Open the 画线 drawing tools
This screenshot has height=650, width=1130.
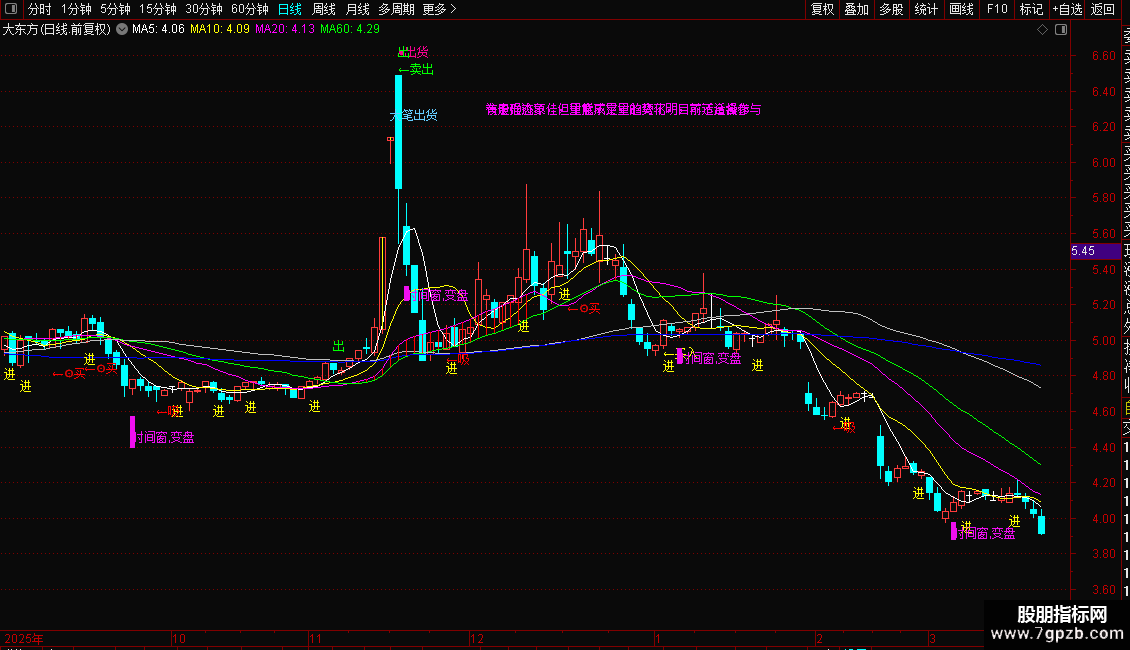(961, 9)
